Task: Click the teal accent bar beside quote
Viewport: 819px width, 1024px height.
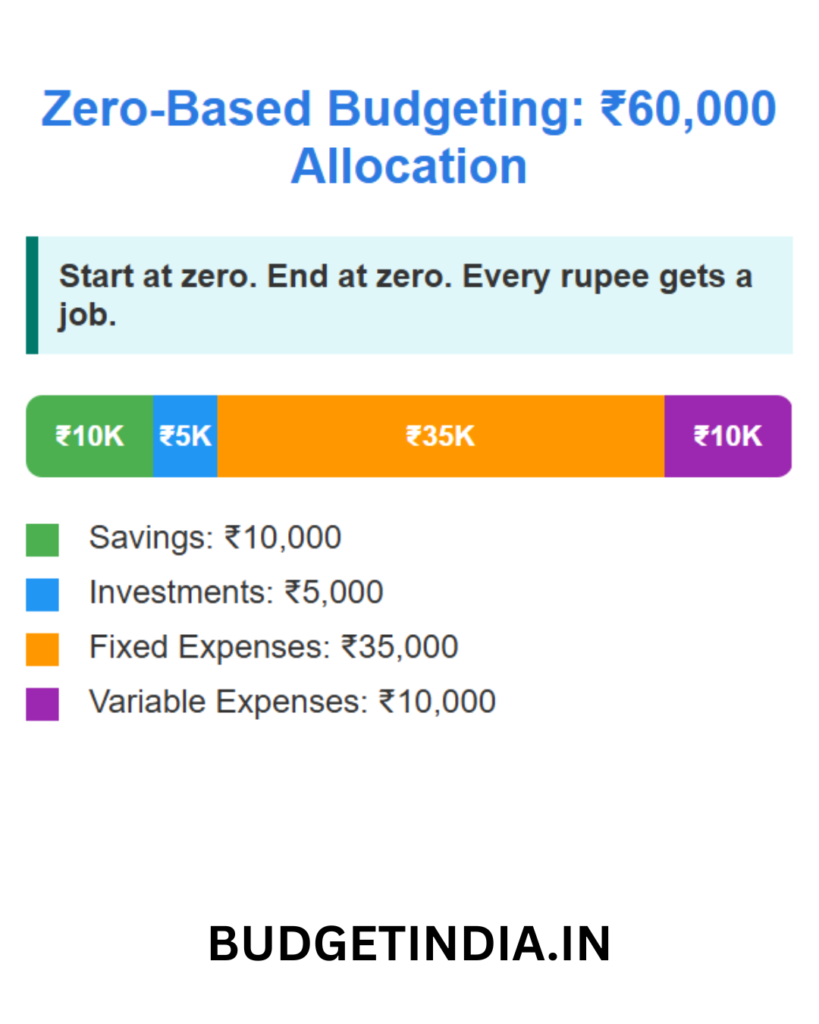Action: tap(32, 295)
